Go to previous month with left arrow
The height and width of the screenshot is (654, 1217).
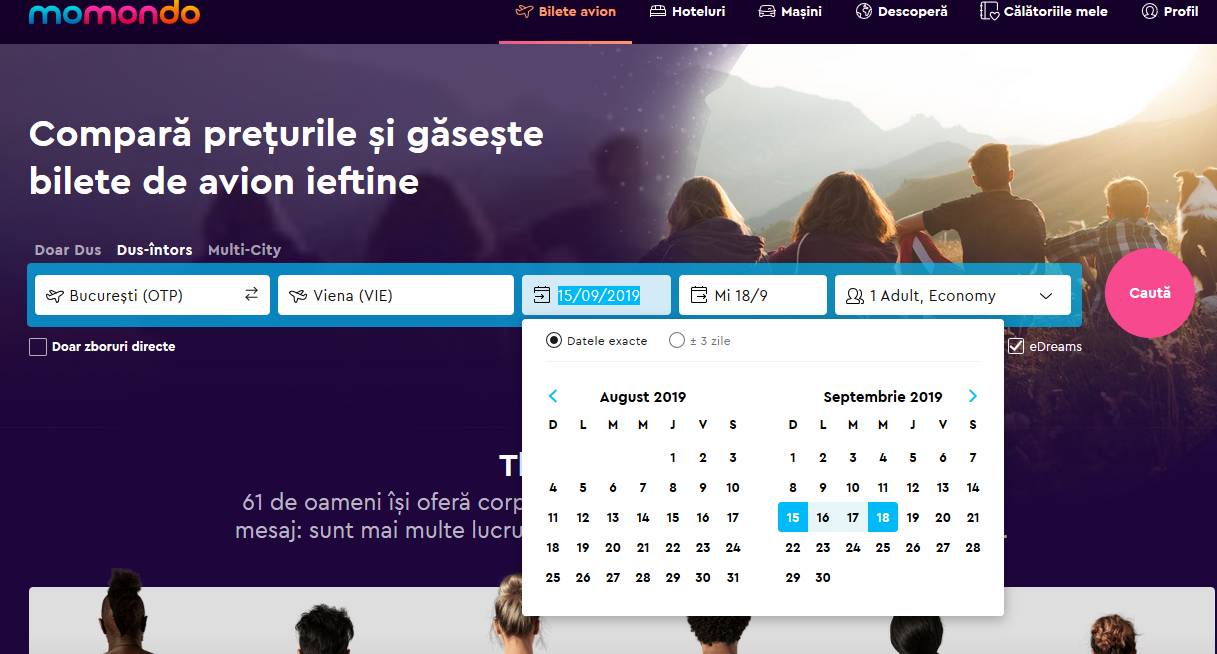pos(553,396)
